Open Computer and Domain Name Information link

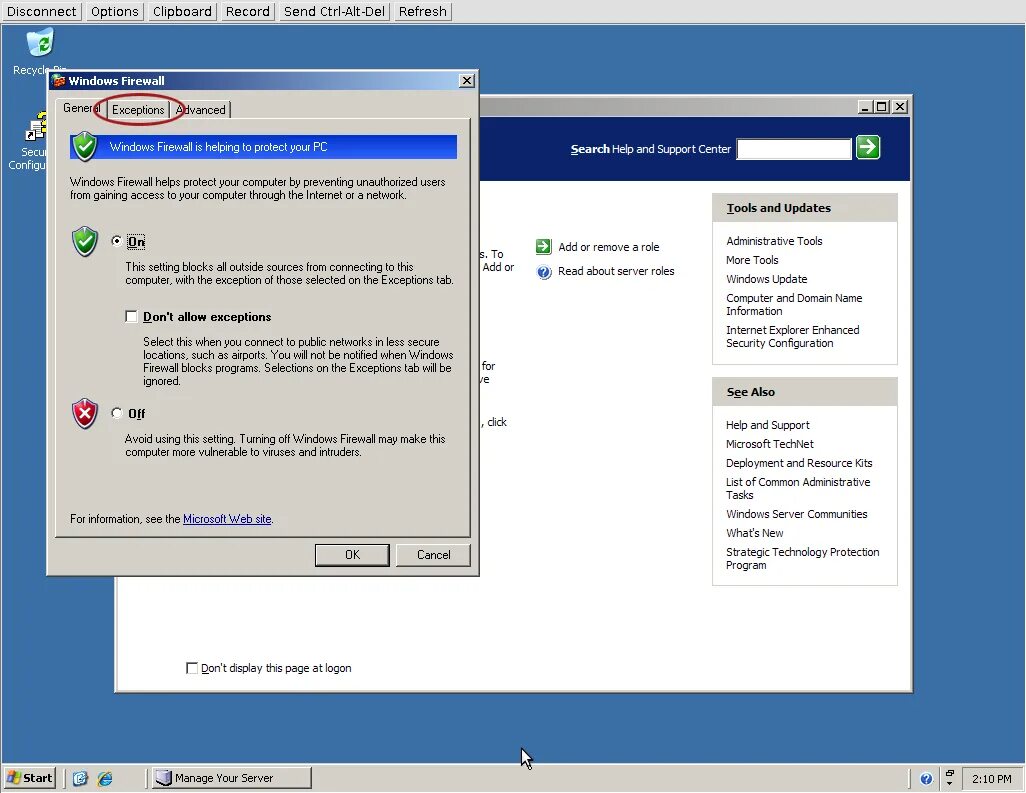(x=794, y=304)
